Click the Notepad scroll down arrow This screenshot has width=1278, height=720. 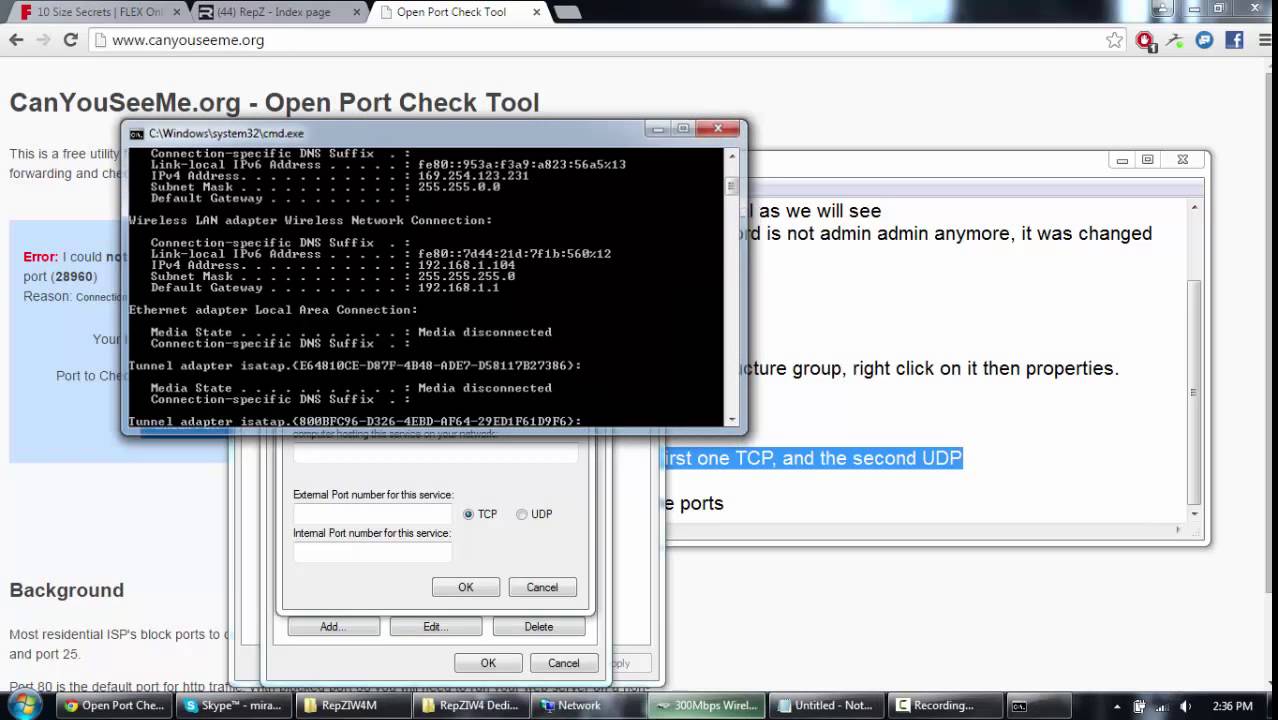click(1193, 514)
